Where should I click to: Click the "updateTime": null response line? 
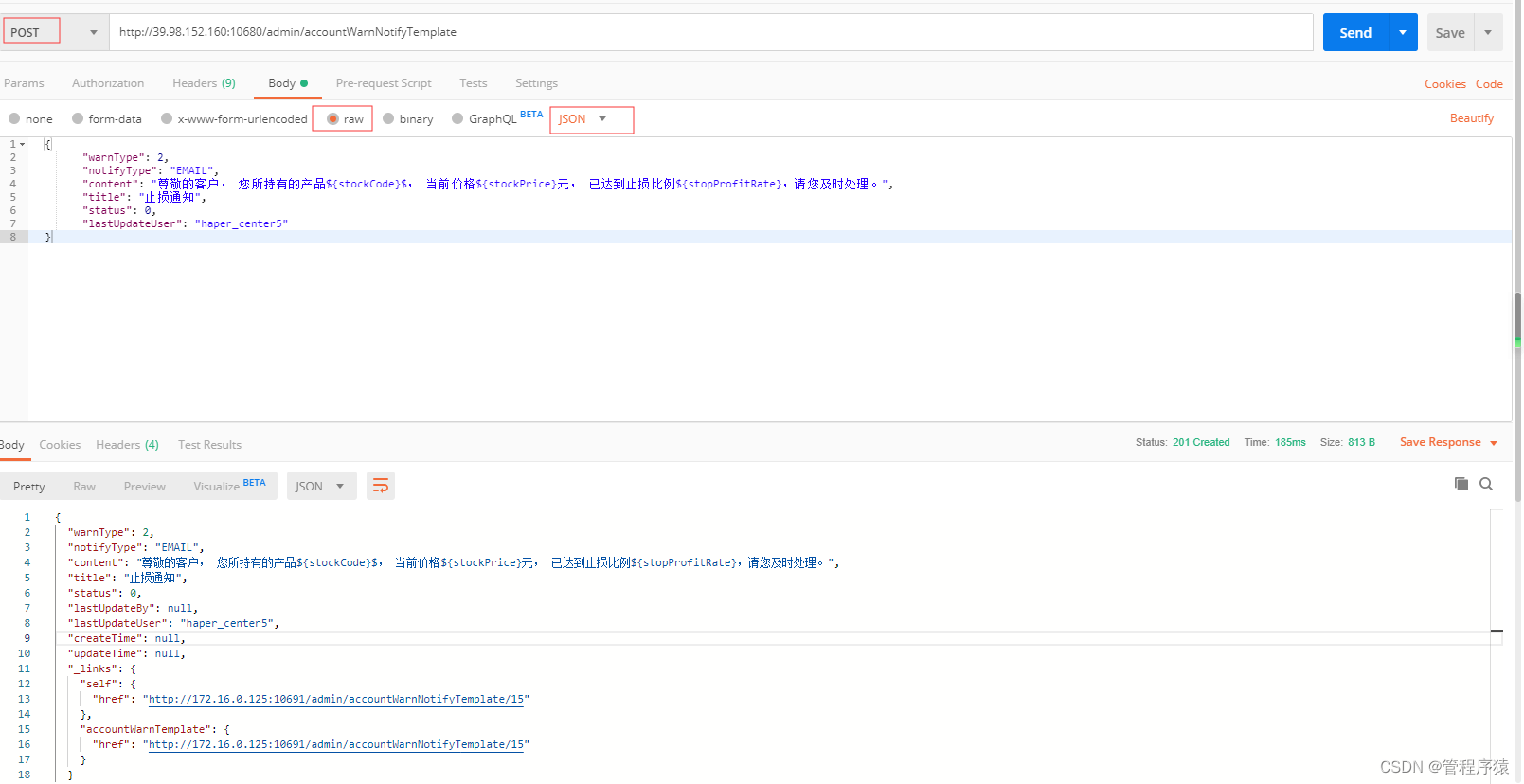tap(126, 653)
